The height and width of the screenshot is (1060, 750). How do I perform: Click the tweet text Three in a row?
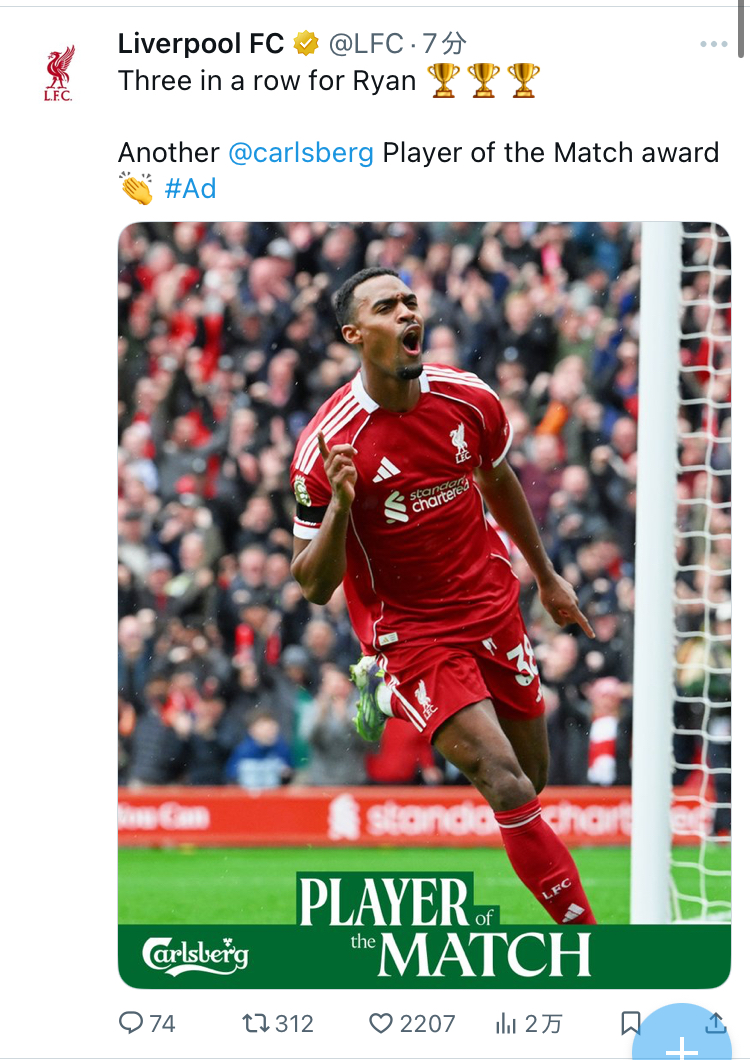(267, 81)
